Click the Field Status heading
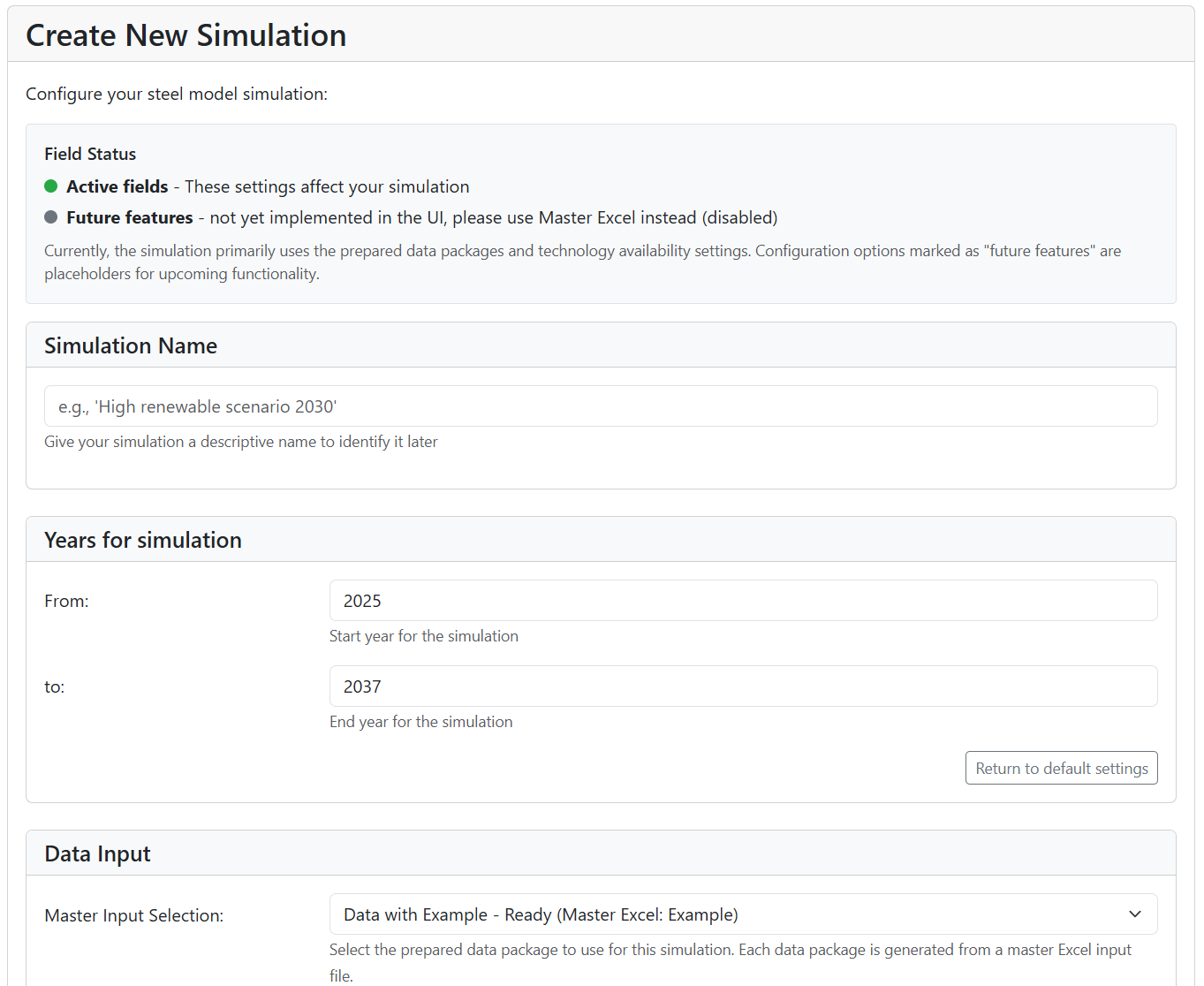The width and height of the screenshot is (1204, 986). (x=90, y=154)
